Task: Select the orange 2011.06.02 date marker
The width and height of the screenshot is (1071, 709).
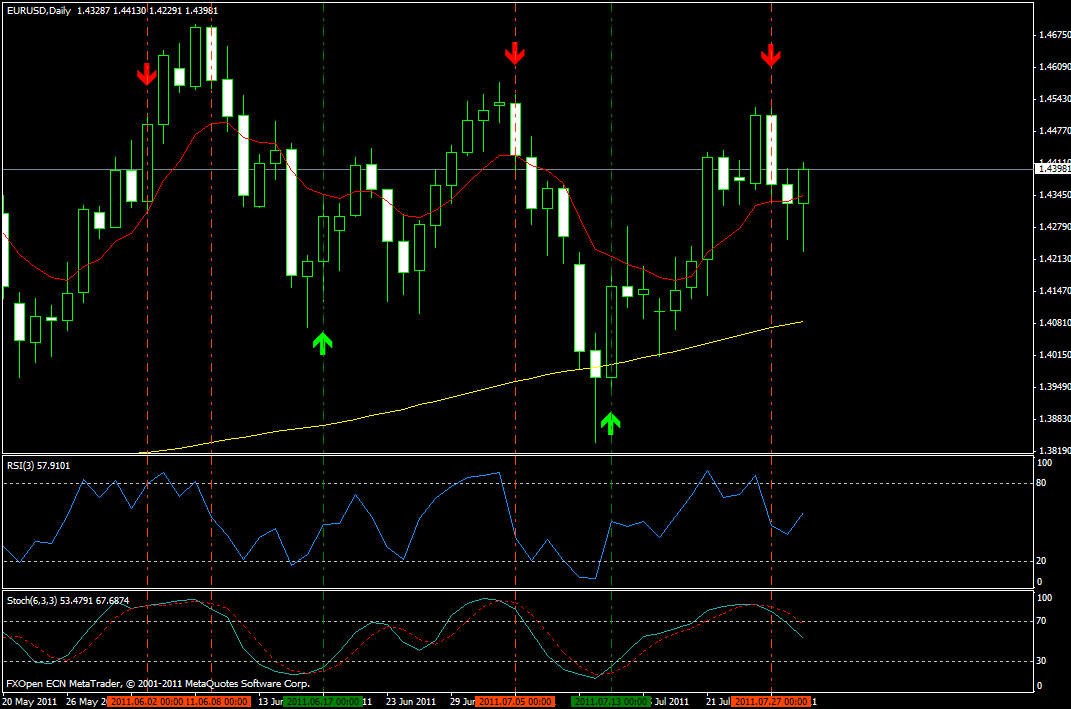Action: (x=144, y=702)
